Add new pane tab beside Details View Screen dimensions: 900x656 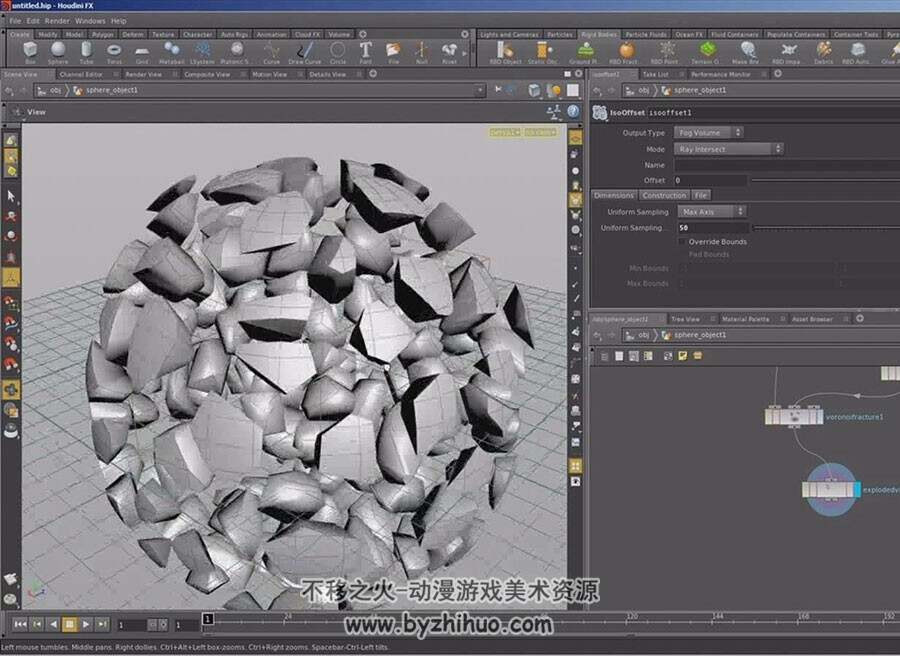pyautogui.click(x=373, y=73)
